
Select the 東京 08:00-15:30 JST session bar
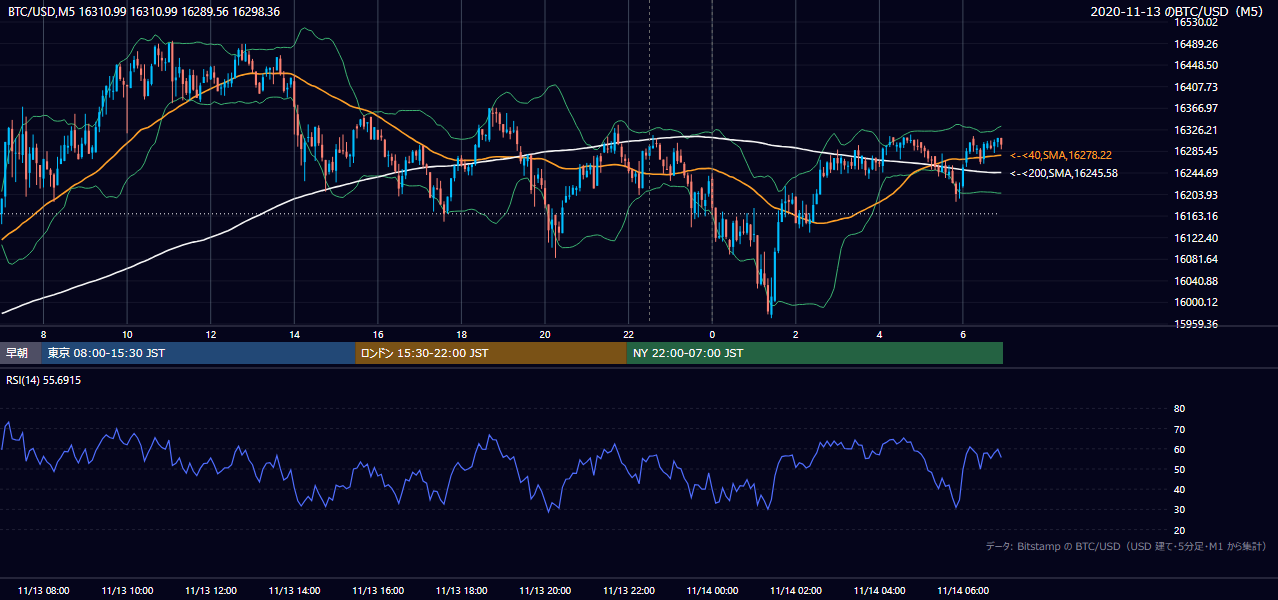198,353
